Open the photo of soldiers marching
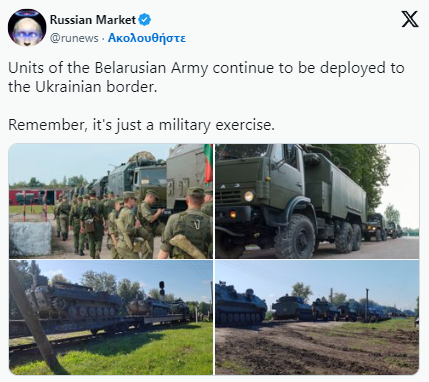Screen dimensions: 429x382 pyautogui.click(x=111, y=201)
